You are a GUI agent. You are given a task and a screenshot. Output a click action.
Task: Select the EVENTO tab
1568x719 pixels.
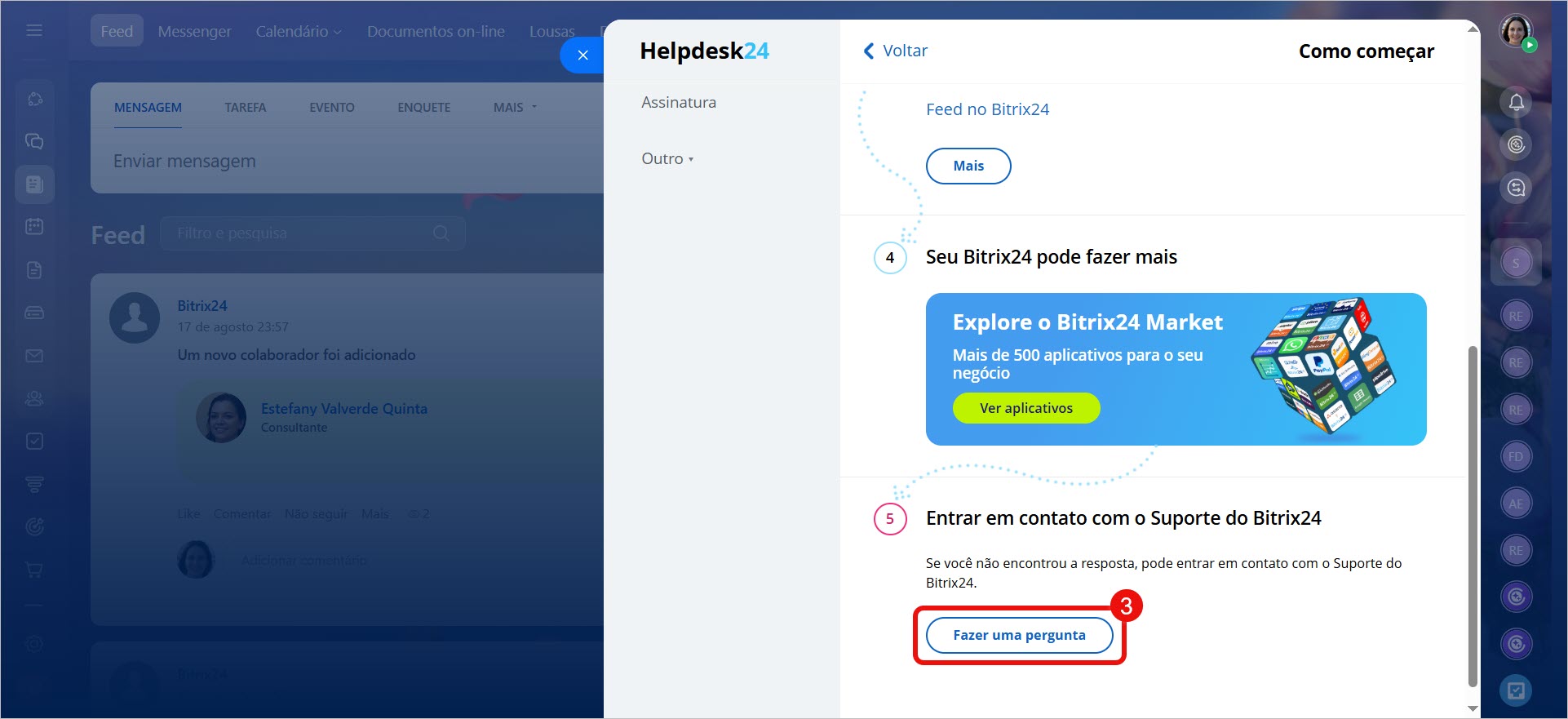click(332, 108)
